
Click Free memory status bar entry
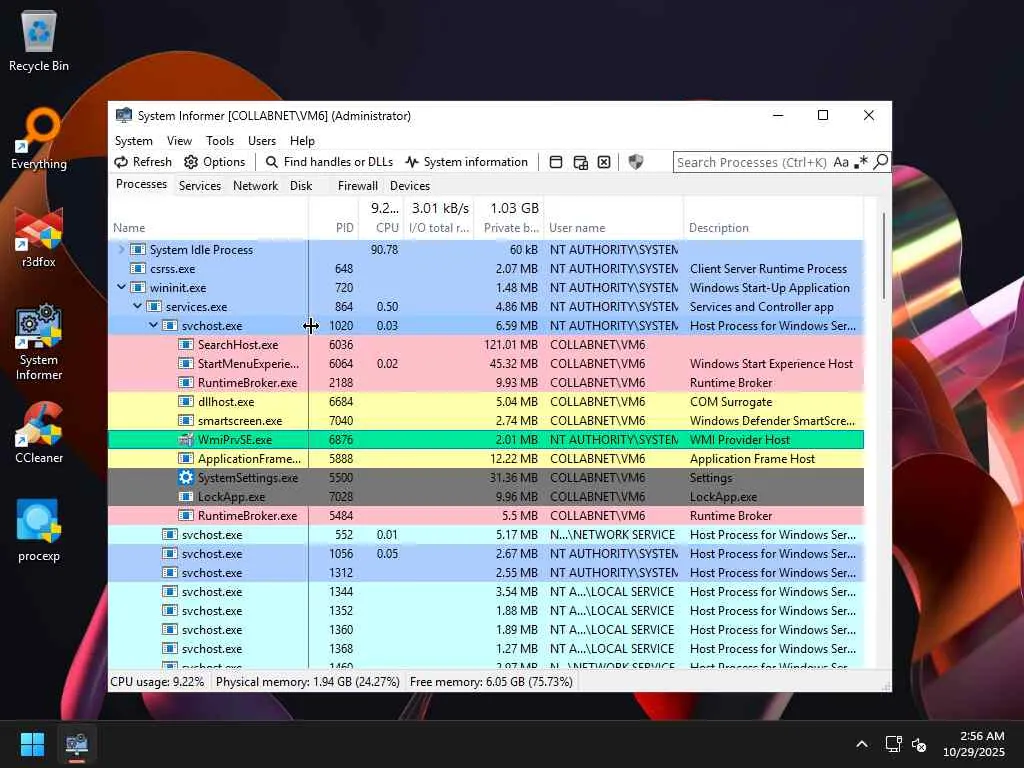point(491,682)
